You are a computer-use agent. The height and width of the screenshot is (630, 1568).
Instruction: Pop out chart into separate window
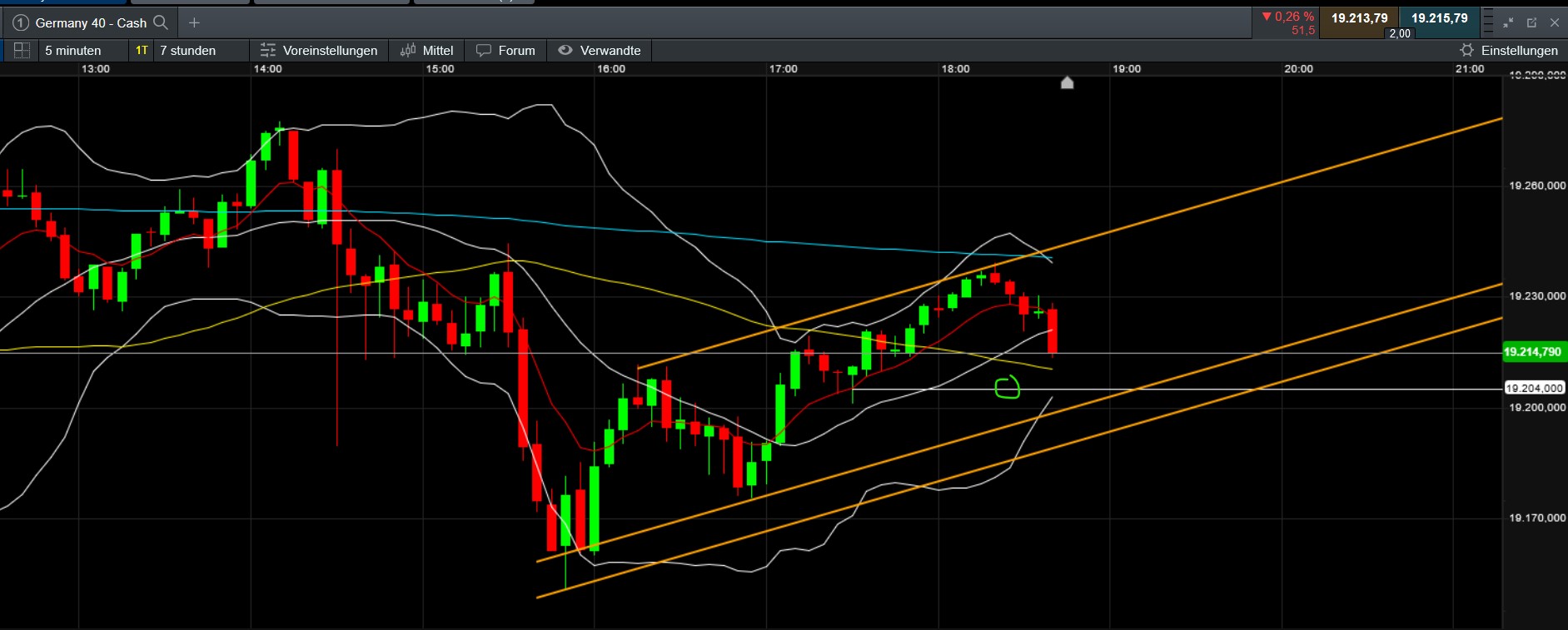1531,22
